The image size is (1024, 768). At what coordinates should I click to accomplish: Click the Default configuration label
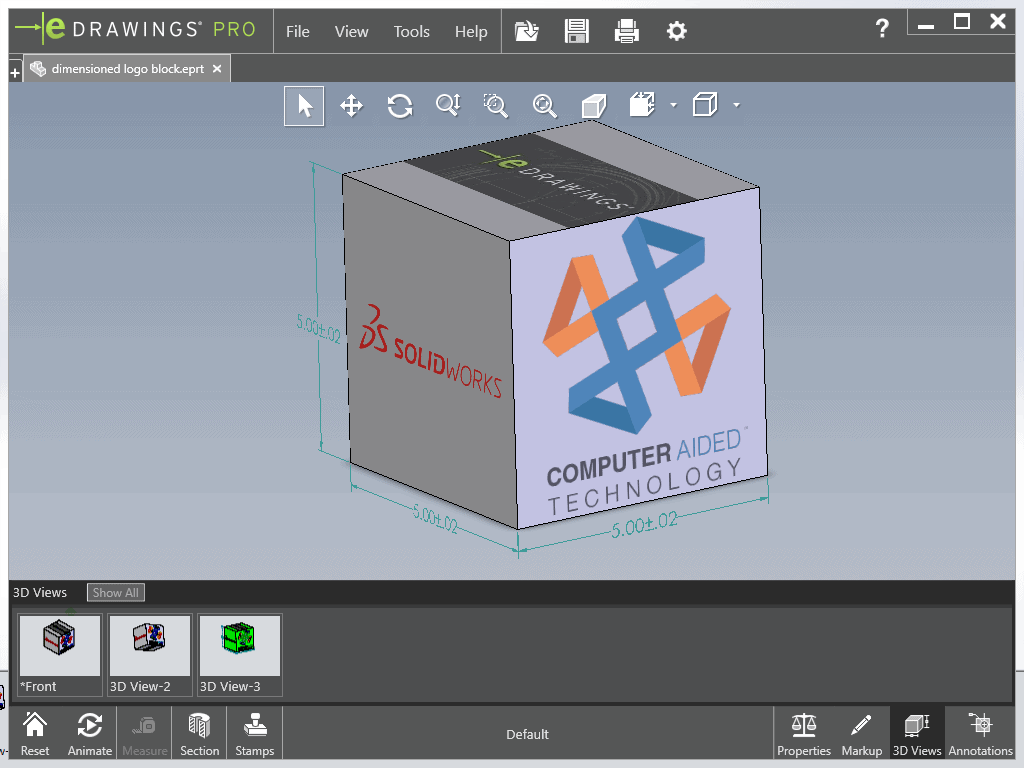[527, 734]
